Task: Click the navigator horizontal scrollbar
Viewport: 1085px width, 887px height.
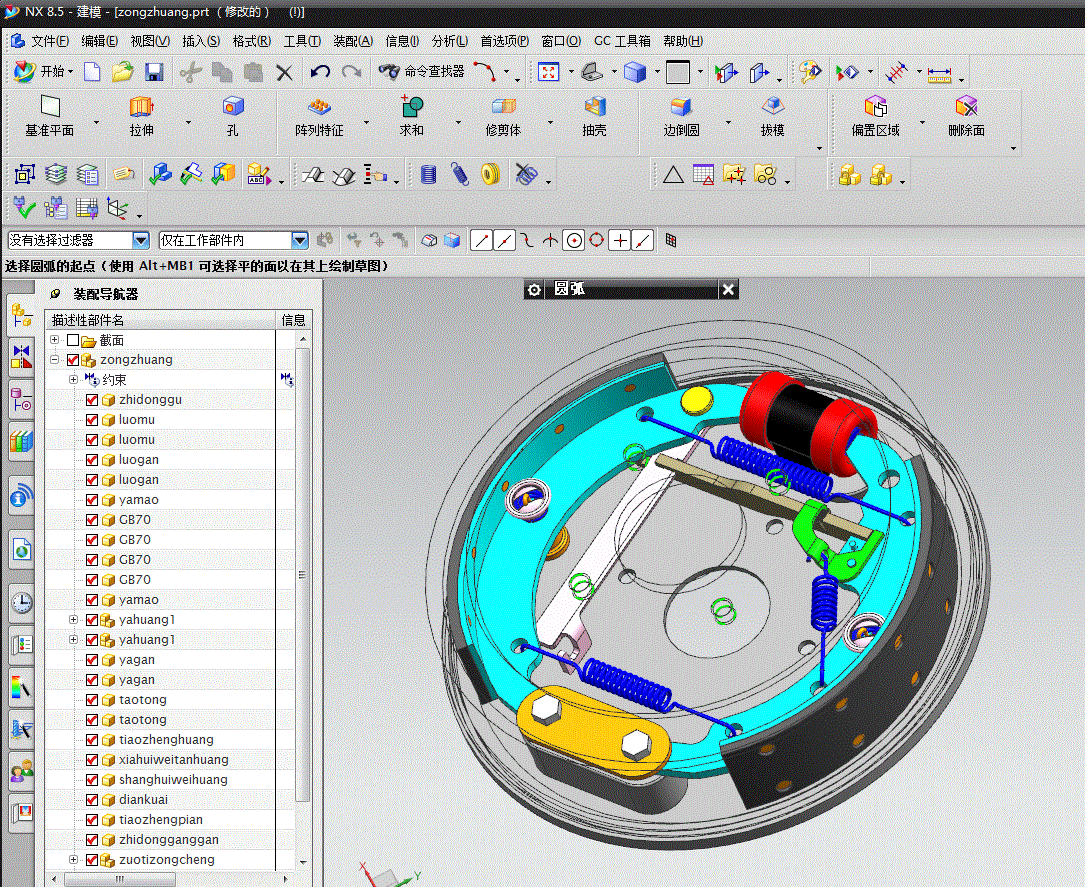Action: [120, 879]
